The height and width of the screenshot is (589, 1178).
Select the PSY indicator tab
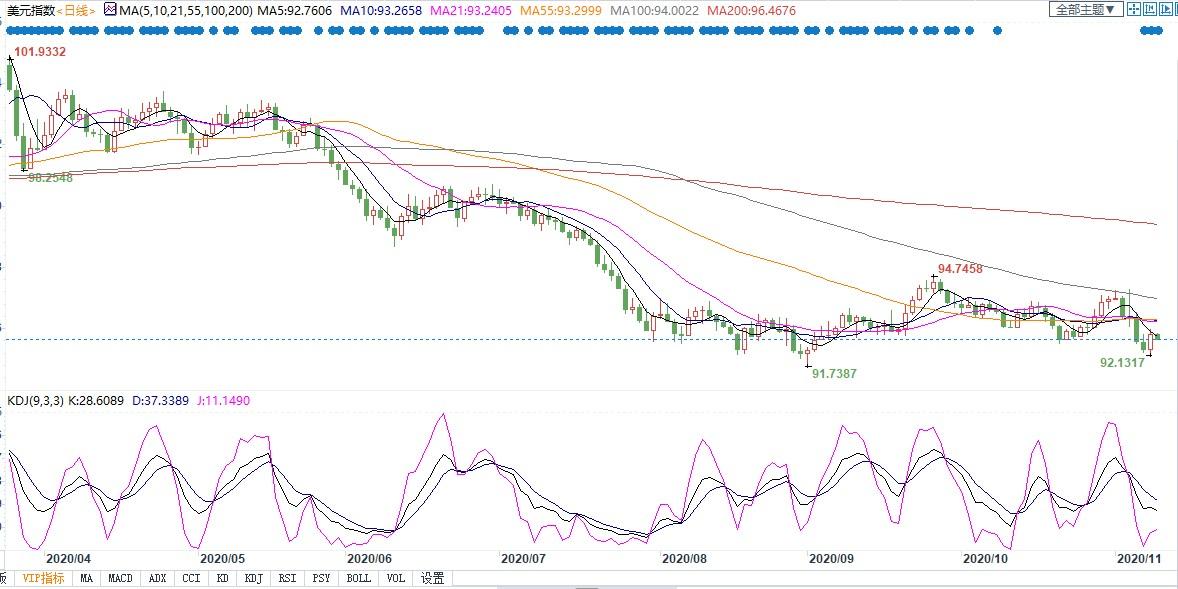[x=321, y=578]
